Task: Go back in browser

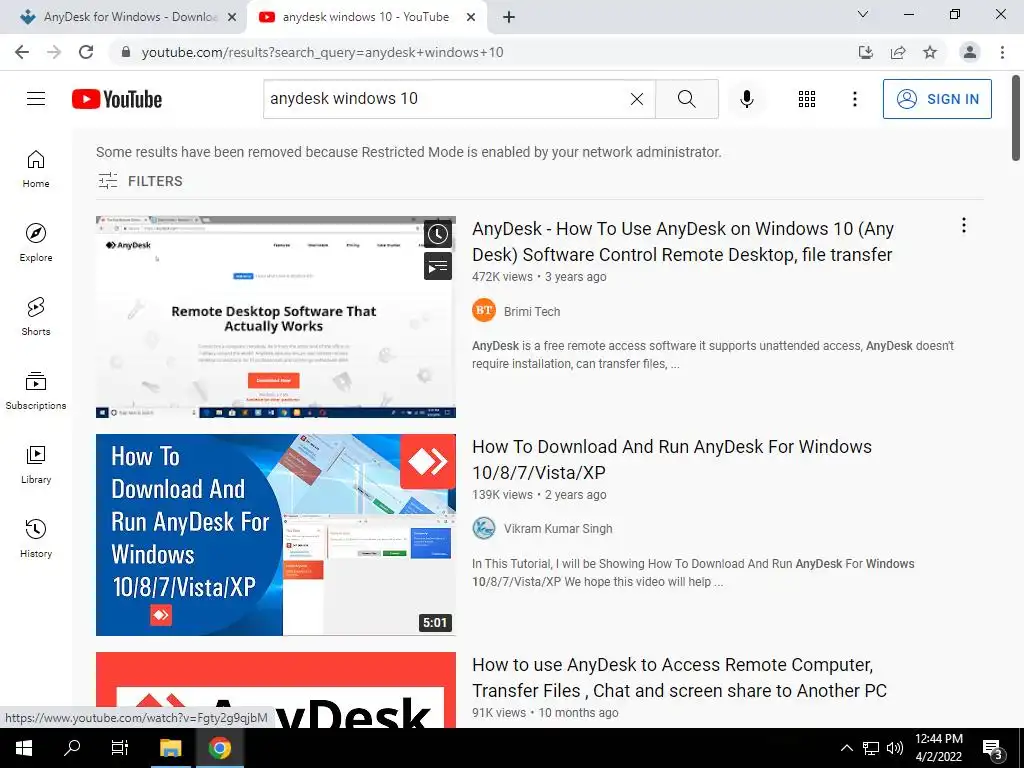Action: (22, 52)
